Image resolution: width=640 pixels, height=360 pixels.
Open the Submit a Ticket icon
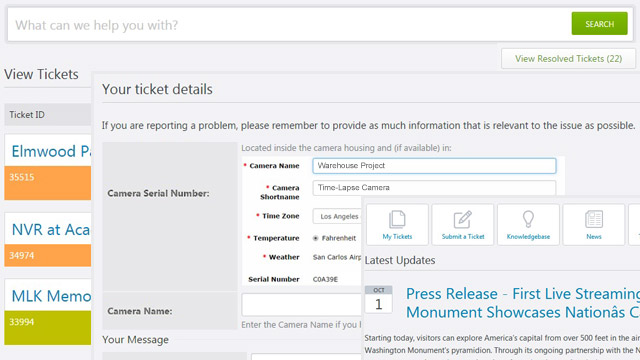coord(462,224)
